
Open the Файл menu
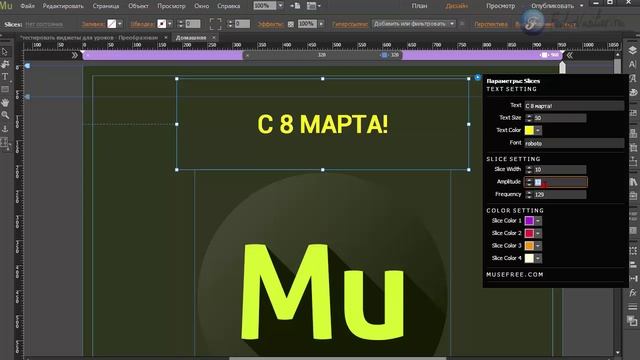27,6
